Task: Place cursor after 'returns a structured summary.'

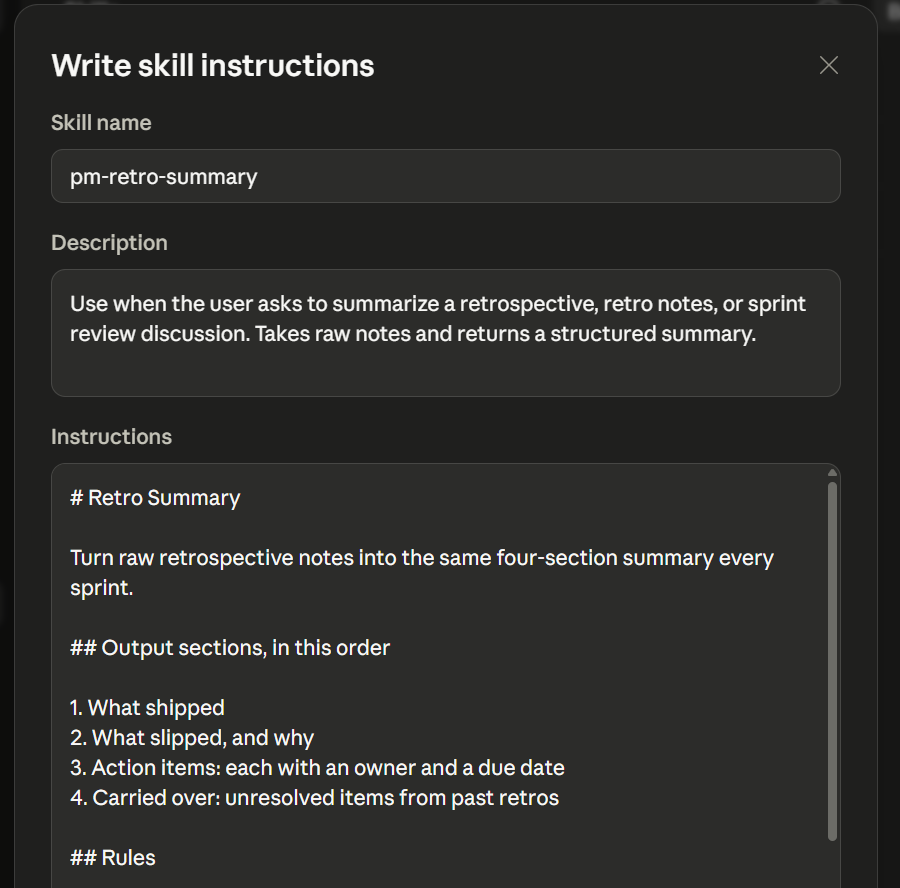Action: click(x=757, y=334)
